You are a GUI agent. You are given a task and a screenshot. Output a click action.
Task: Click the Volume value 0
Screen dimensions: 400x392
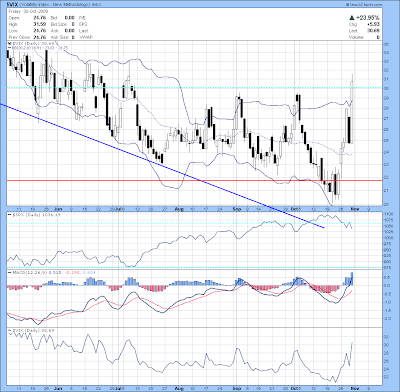pyautogui.click(x=378, y=37)
